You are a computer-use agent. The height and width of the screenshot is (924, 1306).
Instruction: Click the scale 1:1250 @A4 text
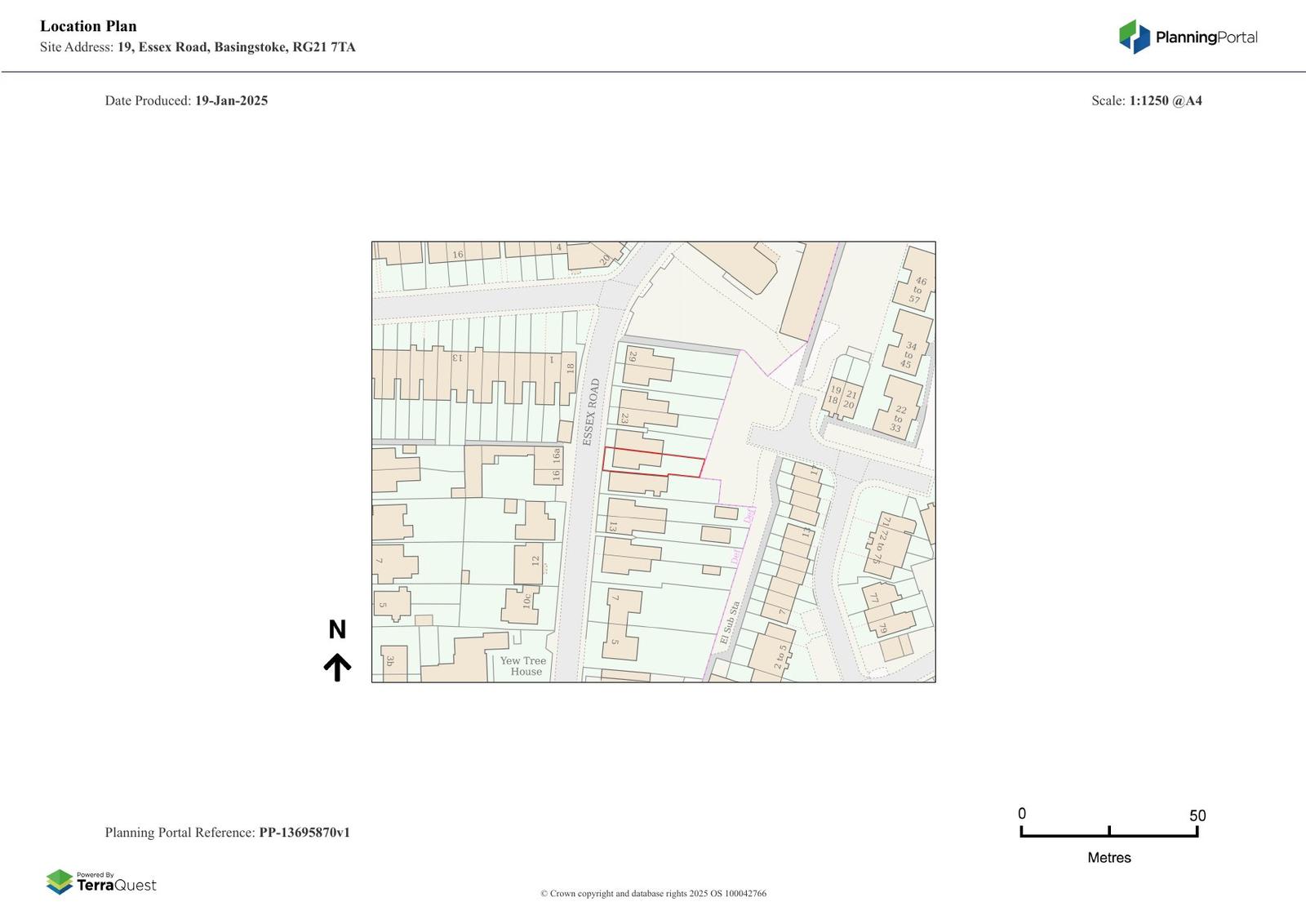point(1165,100)
